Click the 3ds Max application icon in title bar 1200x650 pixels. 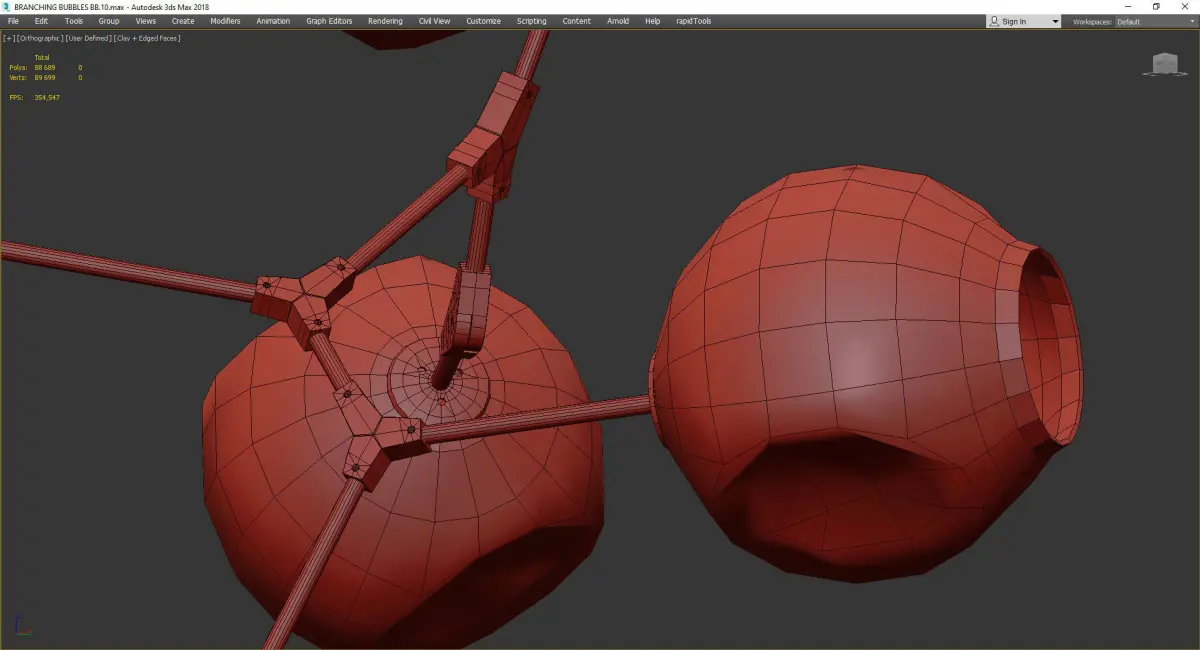tap(7, 6)
